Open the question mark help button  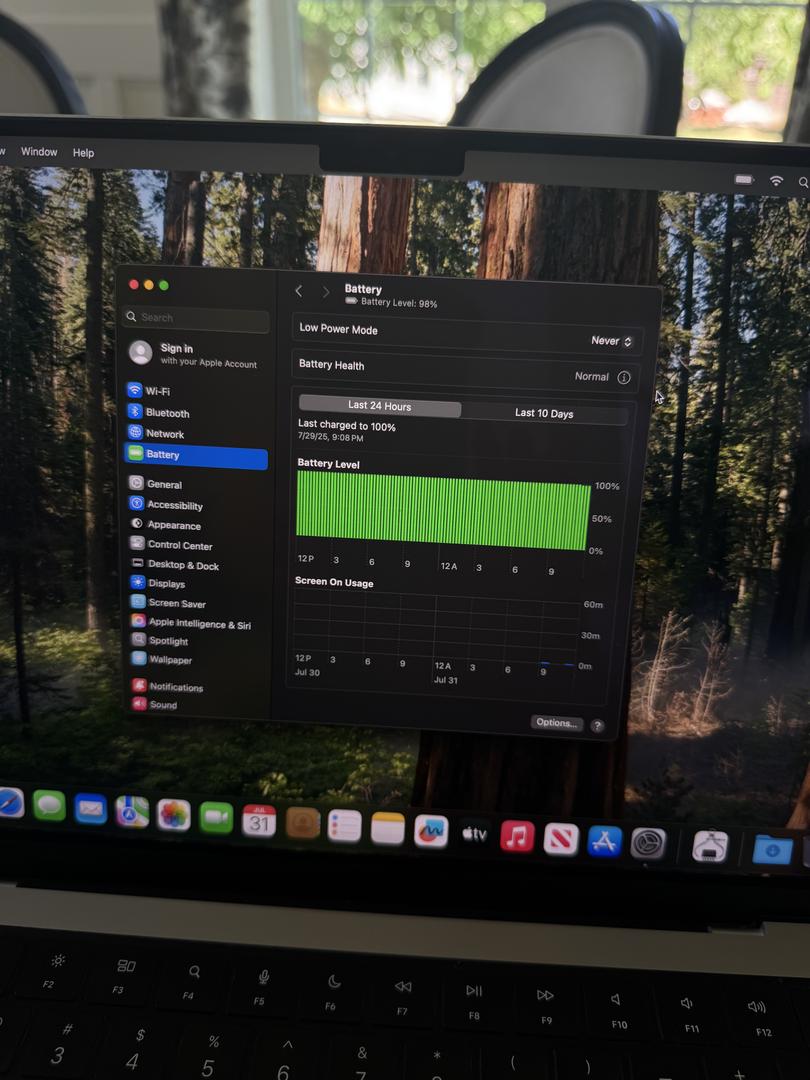coord(597,726)
